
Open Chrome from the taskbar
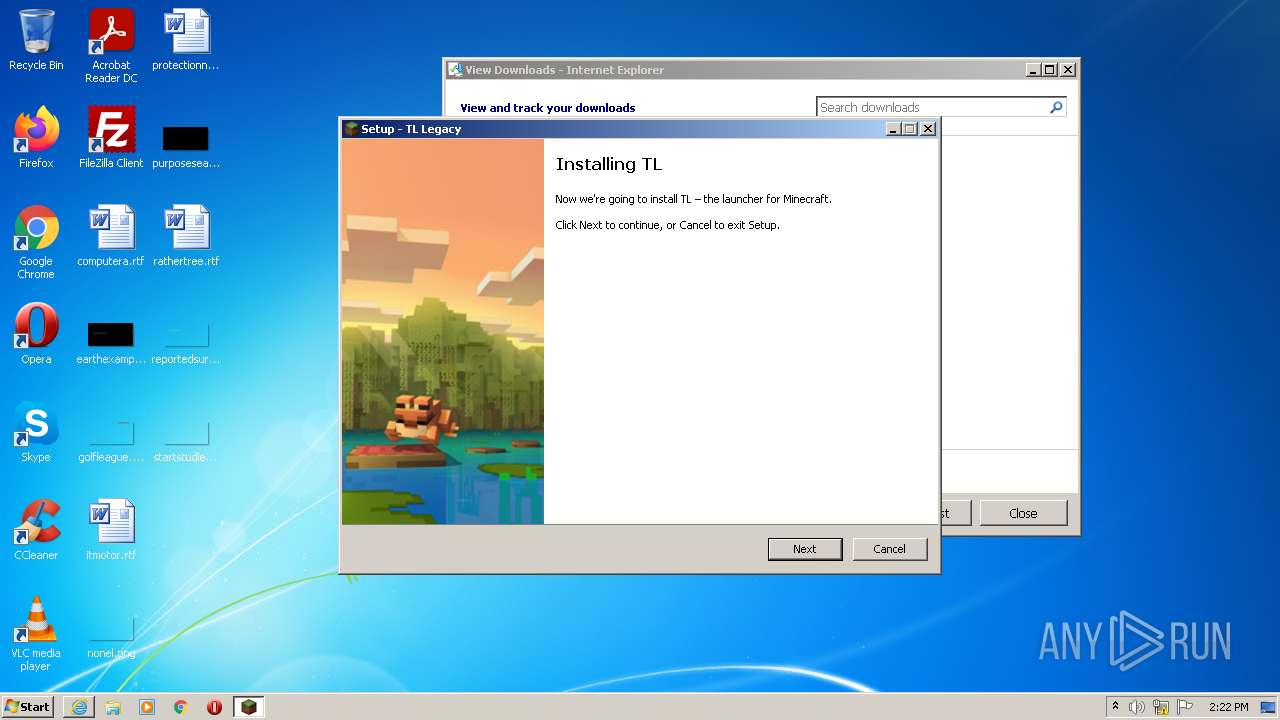(181, 707)
